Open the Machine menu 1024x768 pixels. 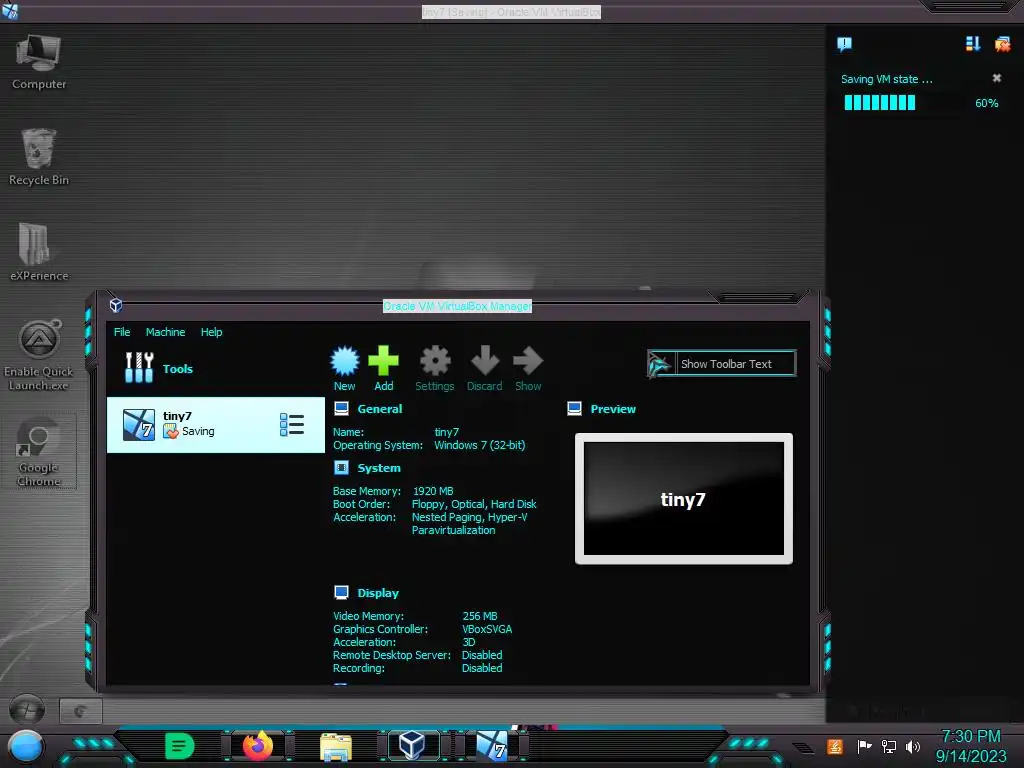(165, 332)
